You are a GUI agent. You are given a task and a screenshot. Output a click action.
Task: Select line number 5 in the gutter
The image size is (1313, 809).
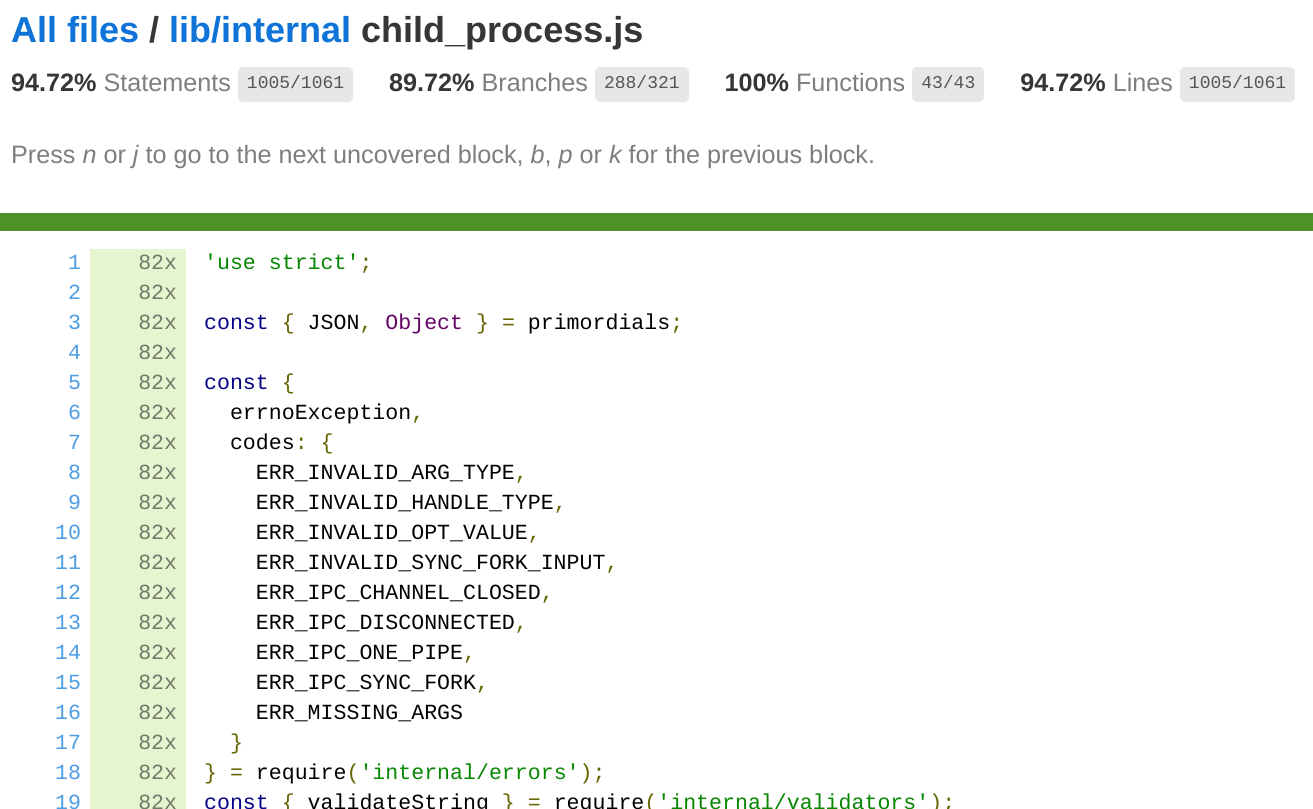click(x=74, y=383)
